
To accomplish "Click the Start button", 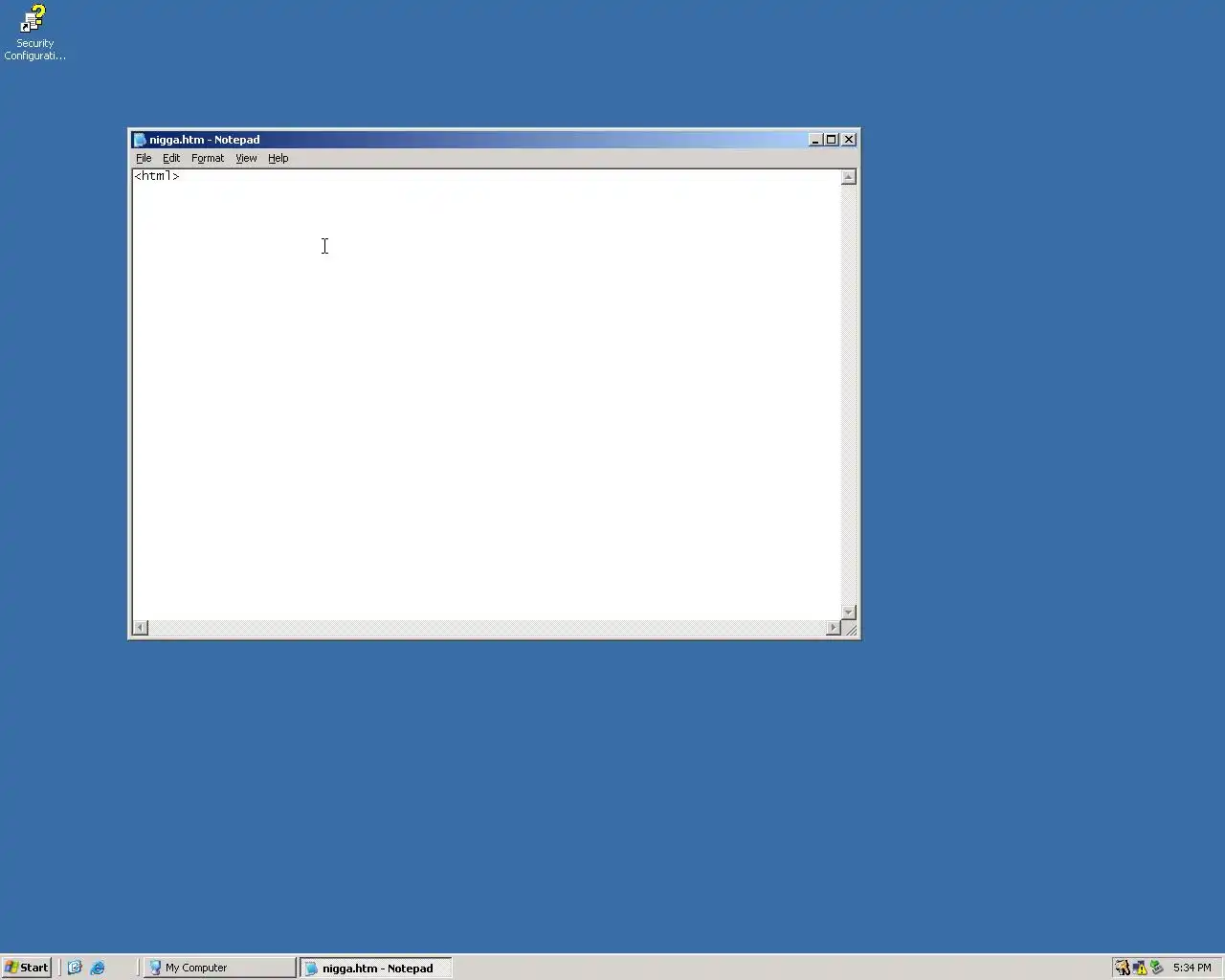I will (x=27, y=968).
